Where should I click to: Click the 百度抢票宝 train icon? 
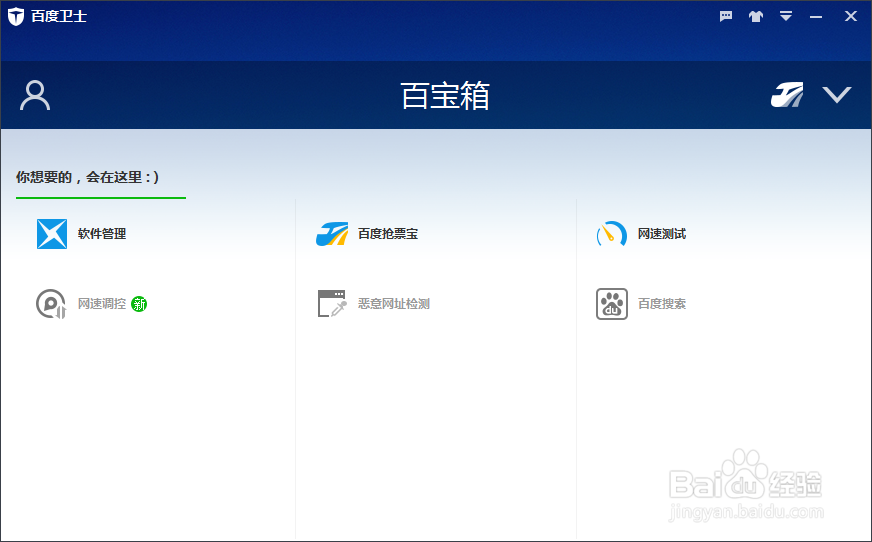point(332,233)
